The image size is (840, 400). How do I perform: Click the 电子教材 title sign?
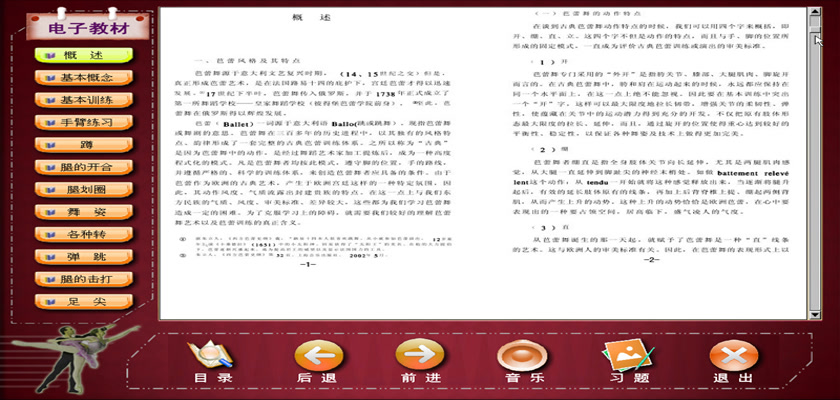88,28
